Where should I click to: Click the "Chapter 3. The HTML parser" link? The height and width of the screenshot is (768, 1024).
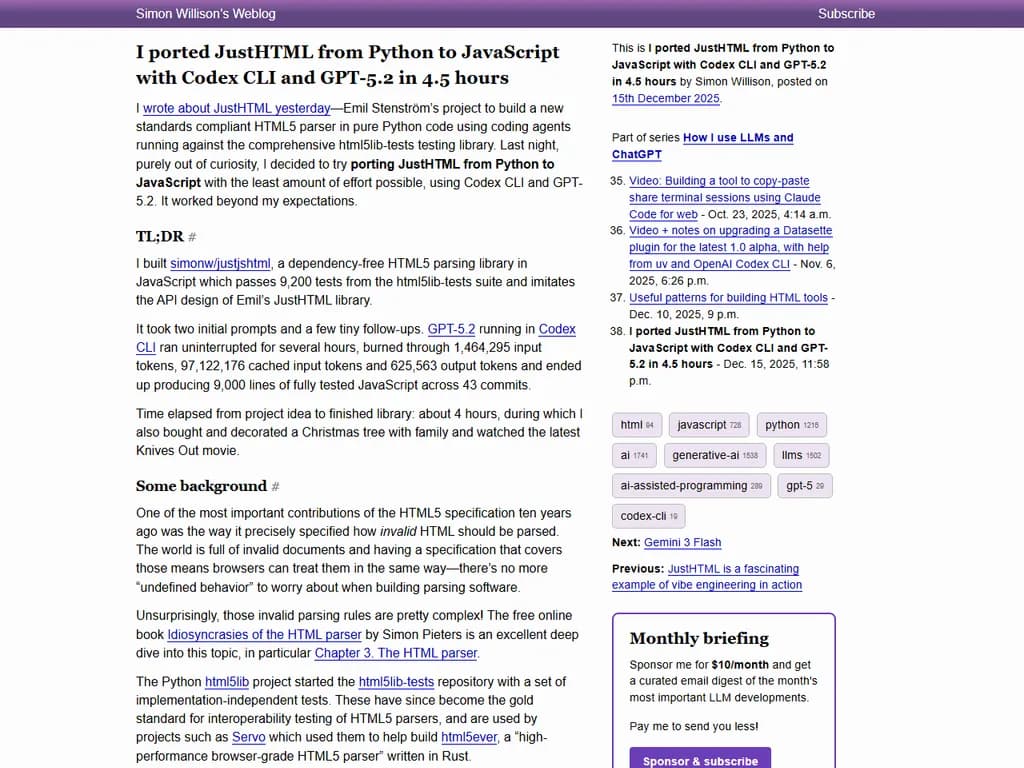(x=394, y=653)
